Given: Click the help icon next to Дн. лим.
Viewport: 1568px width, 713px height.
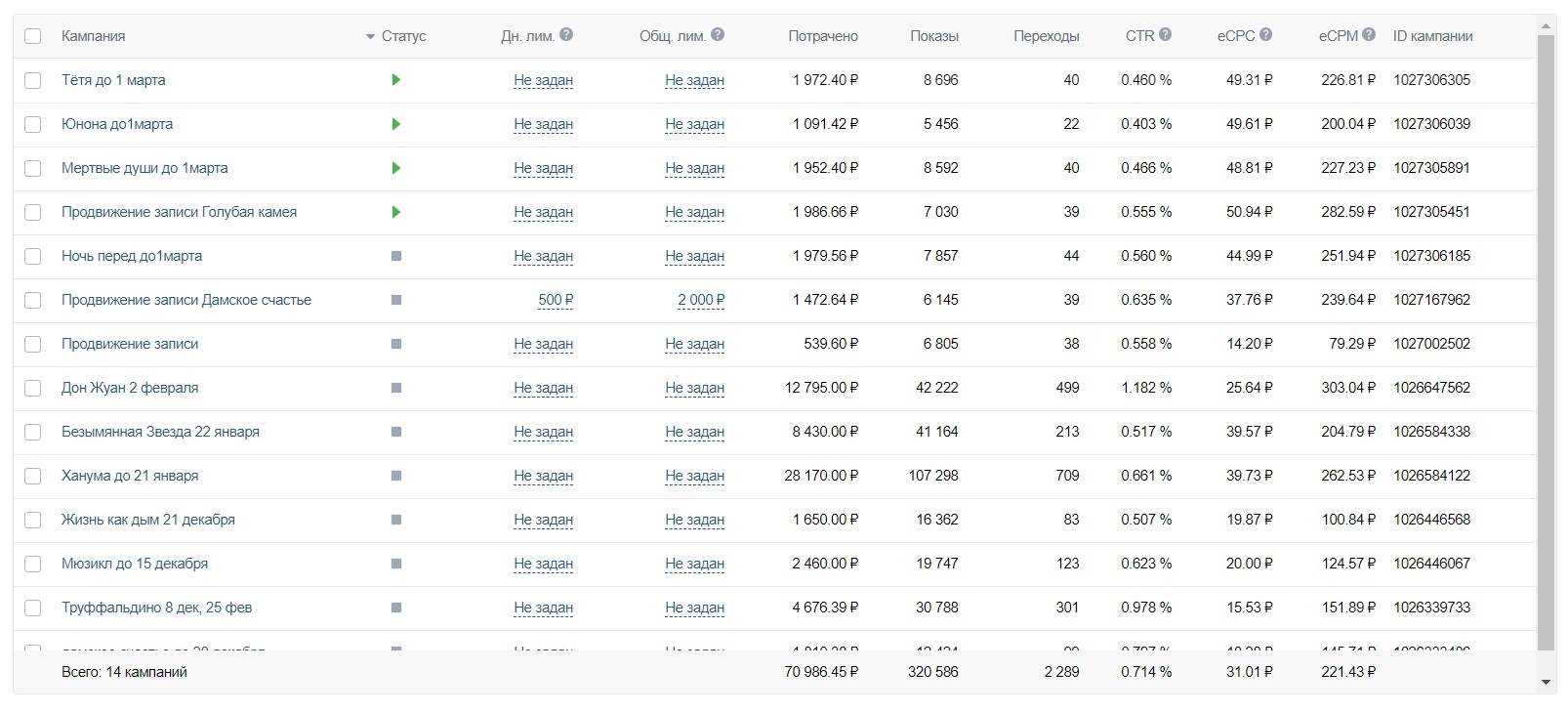Looking at the screenshot, I should click(566, 35).
